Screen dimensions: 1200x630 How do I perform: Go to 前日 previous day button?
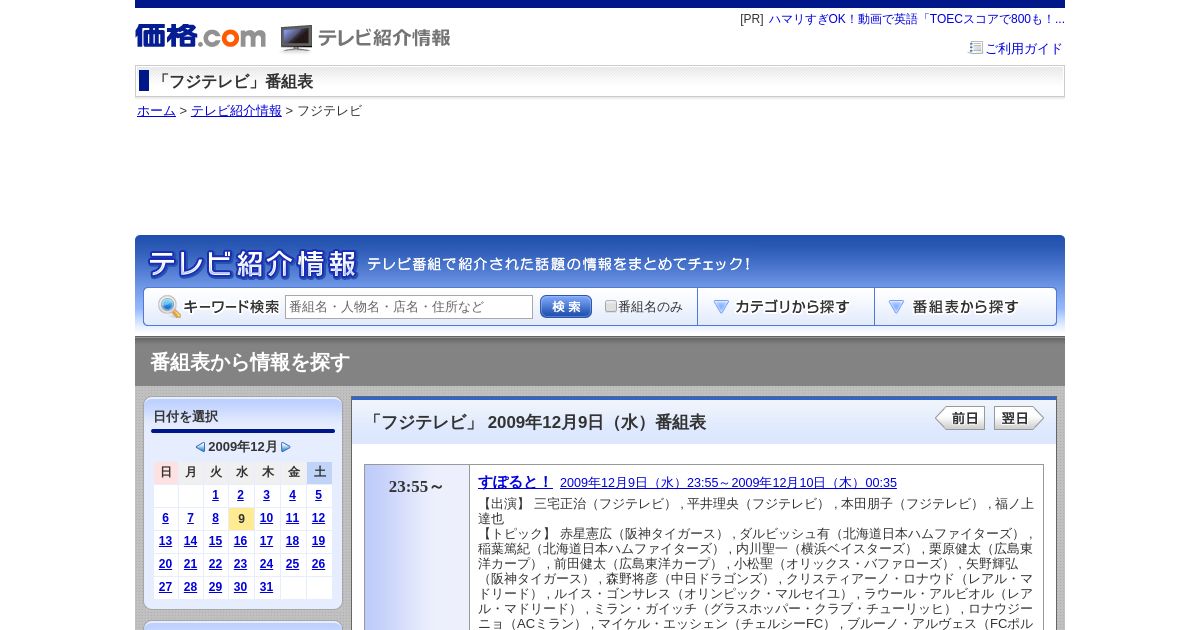point(960,418)
